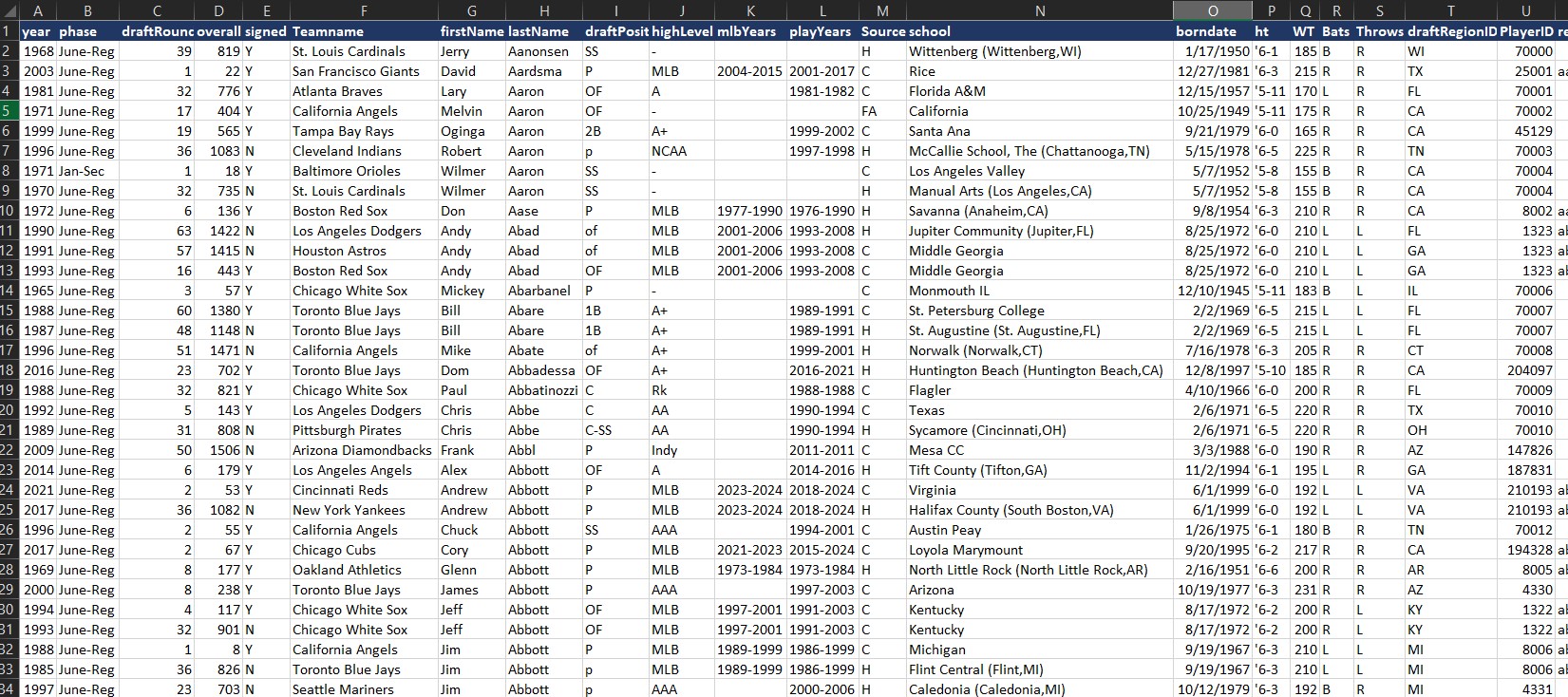Click the Select All corner button
The height and width of the screenshot is (697, 1568).
point(8,10)
